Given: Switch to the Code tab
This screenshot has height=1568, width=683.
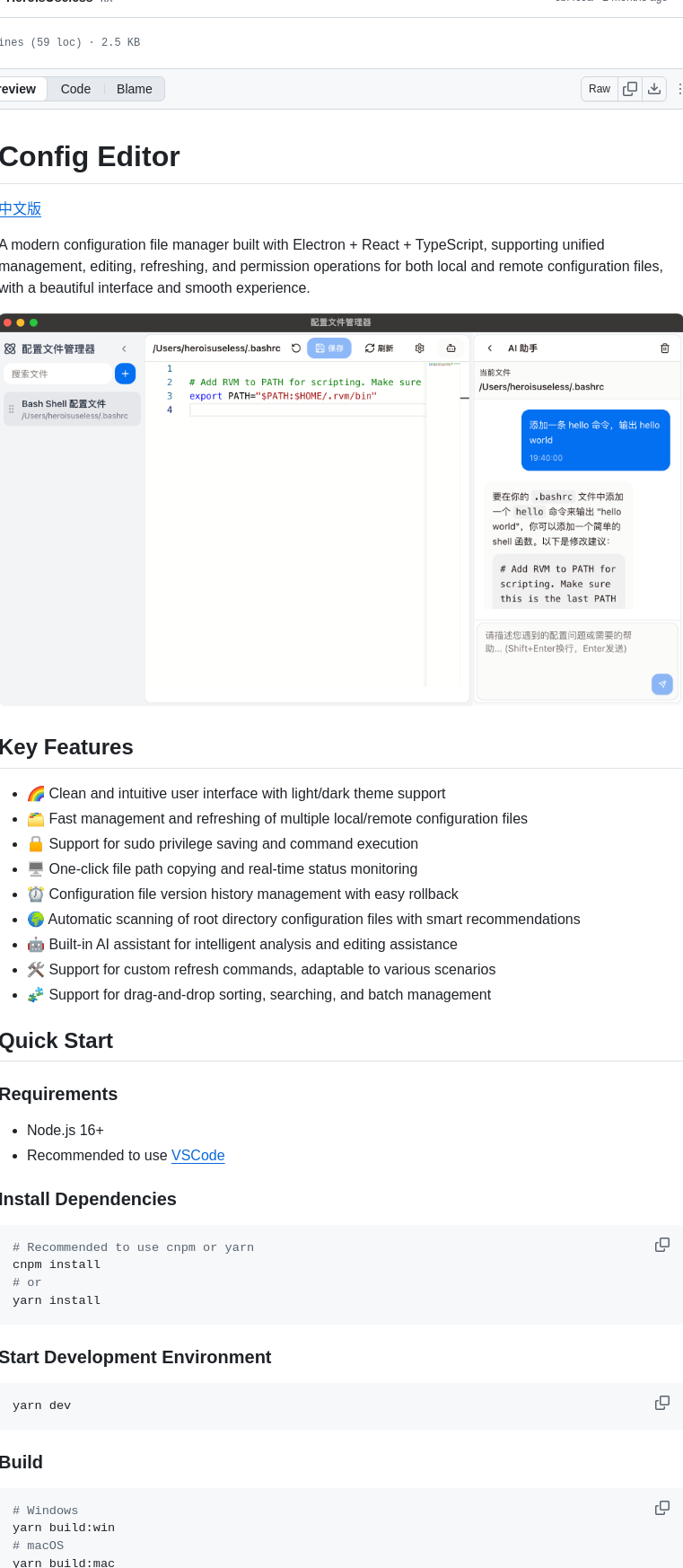Looking at the screenshot, I should (x=75, y=89).
